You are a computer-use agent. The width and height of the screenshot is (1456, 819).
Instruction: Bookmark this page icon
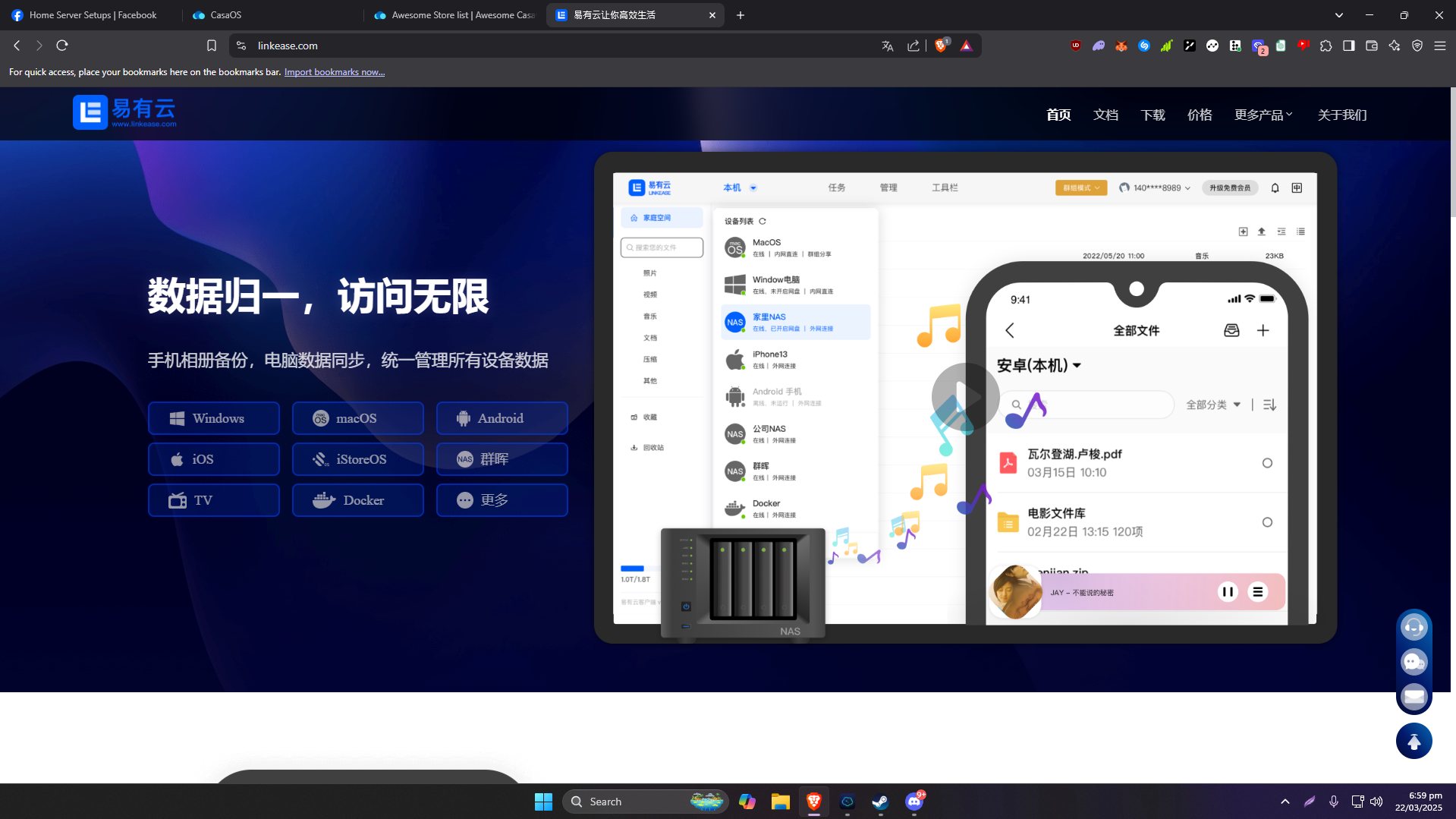[212, 46]
